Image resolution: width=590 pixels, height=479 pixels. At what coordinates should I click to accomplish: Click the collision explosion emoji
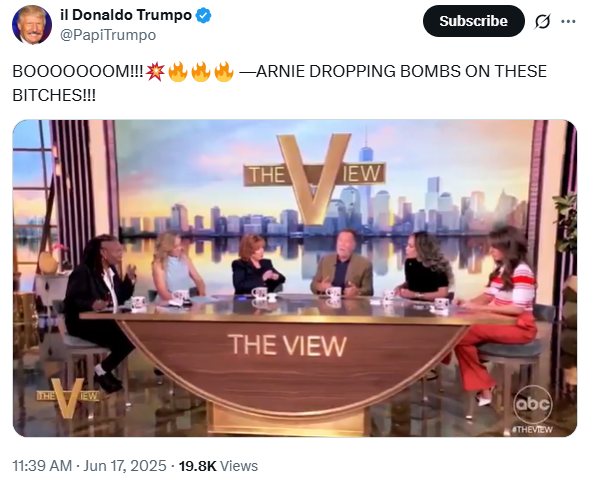pos(155,71)
